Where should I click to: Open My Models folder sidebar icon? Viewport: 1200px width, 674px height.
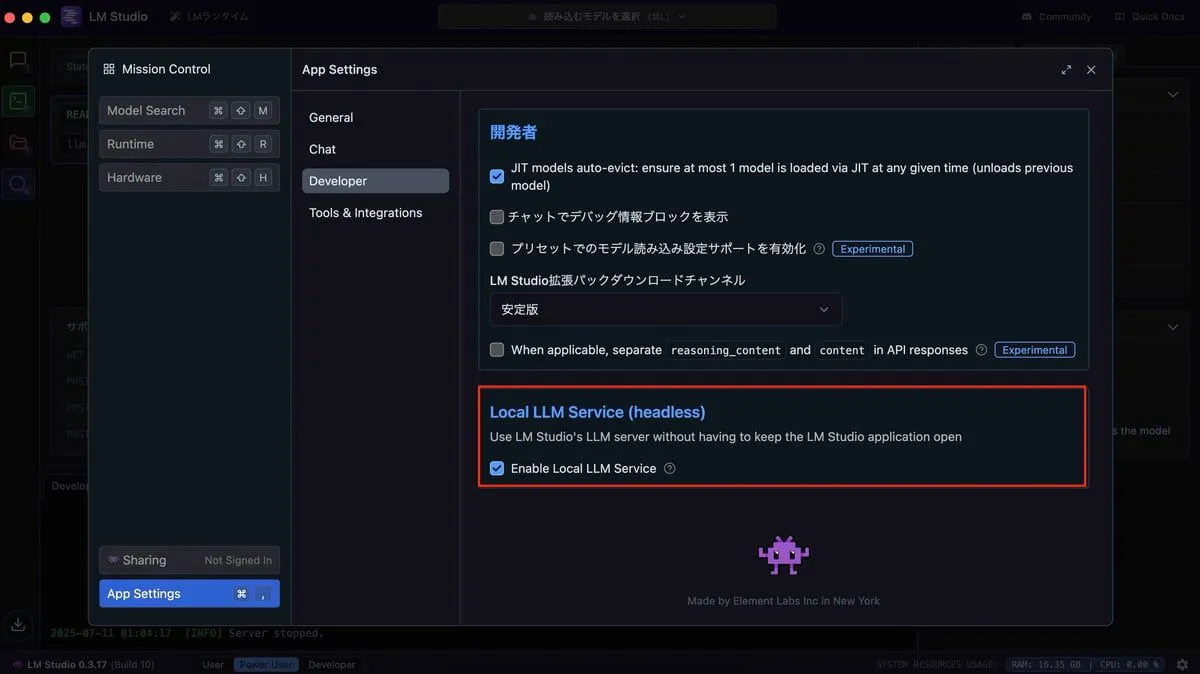click(x=18, y=143)
